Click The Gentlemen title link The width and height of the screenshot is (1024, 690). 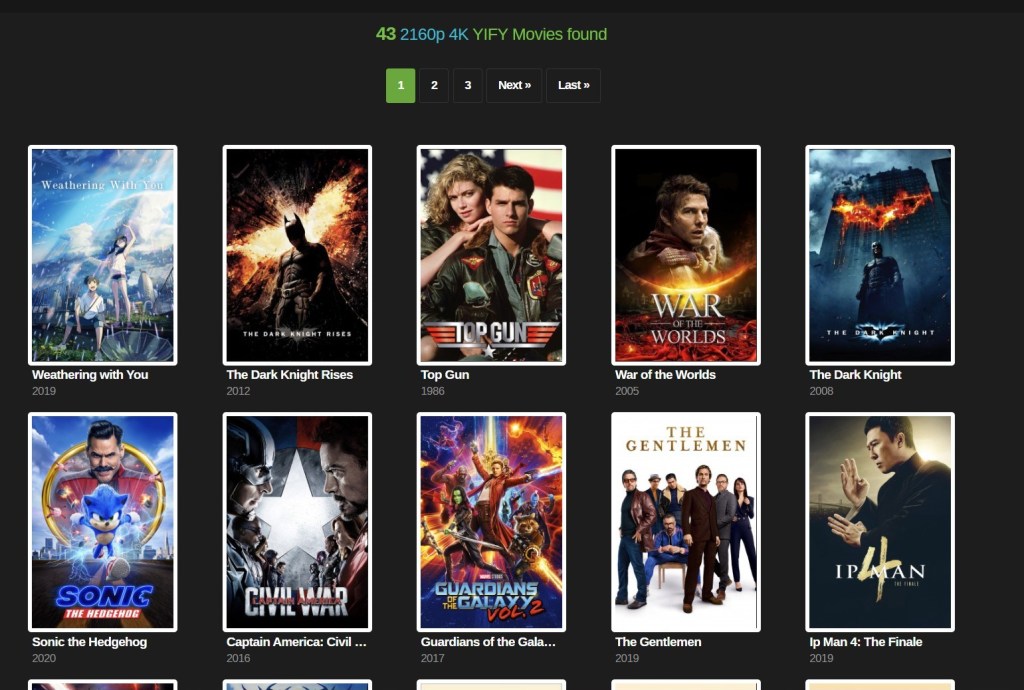pos(658,642)
